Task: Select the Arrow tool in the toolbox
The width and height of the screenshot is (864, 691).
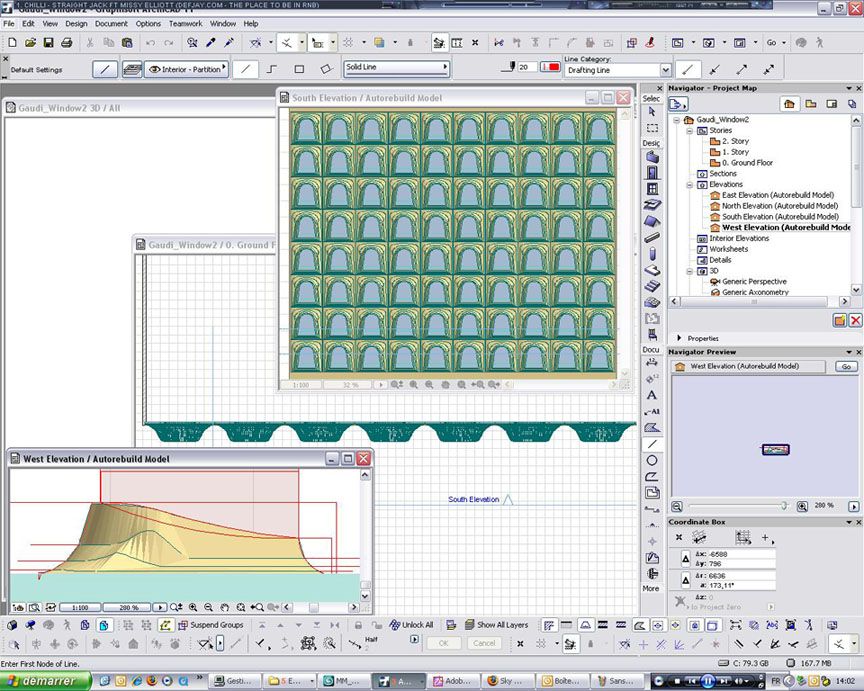Action: (652, 112)
